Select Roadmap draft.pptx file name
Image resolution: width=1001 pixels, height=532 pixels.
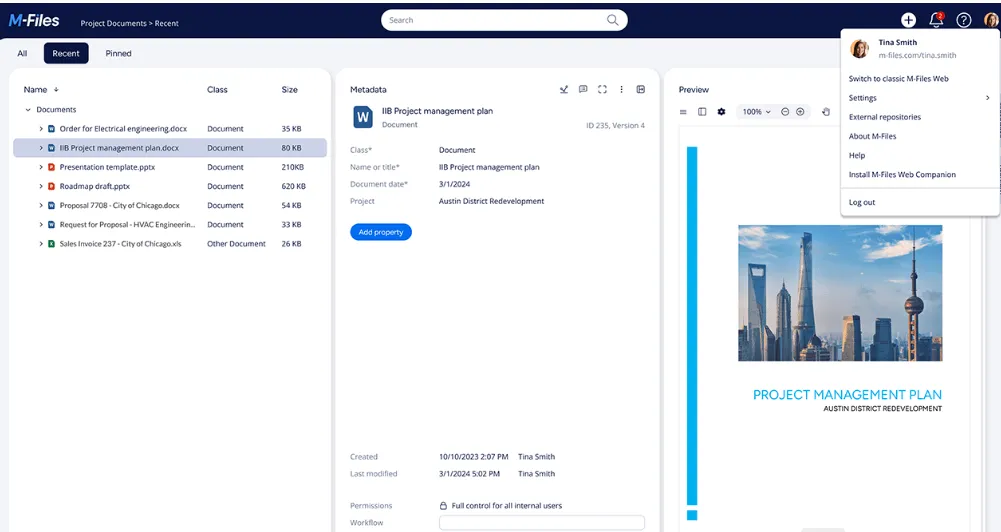point(94,186)
